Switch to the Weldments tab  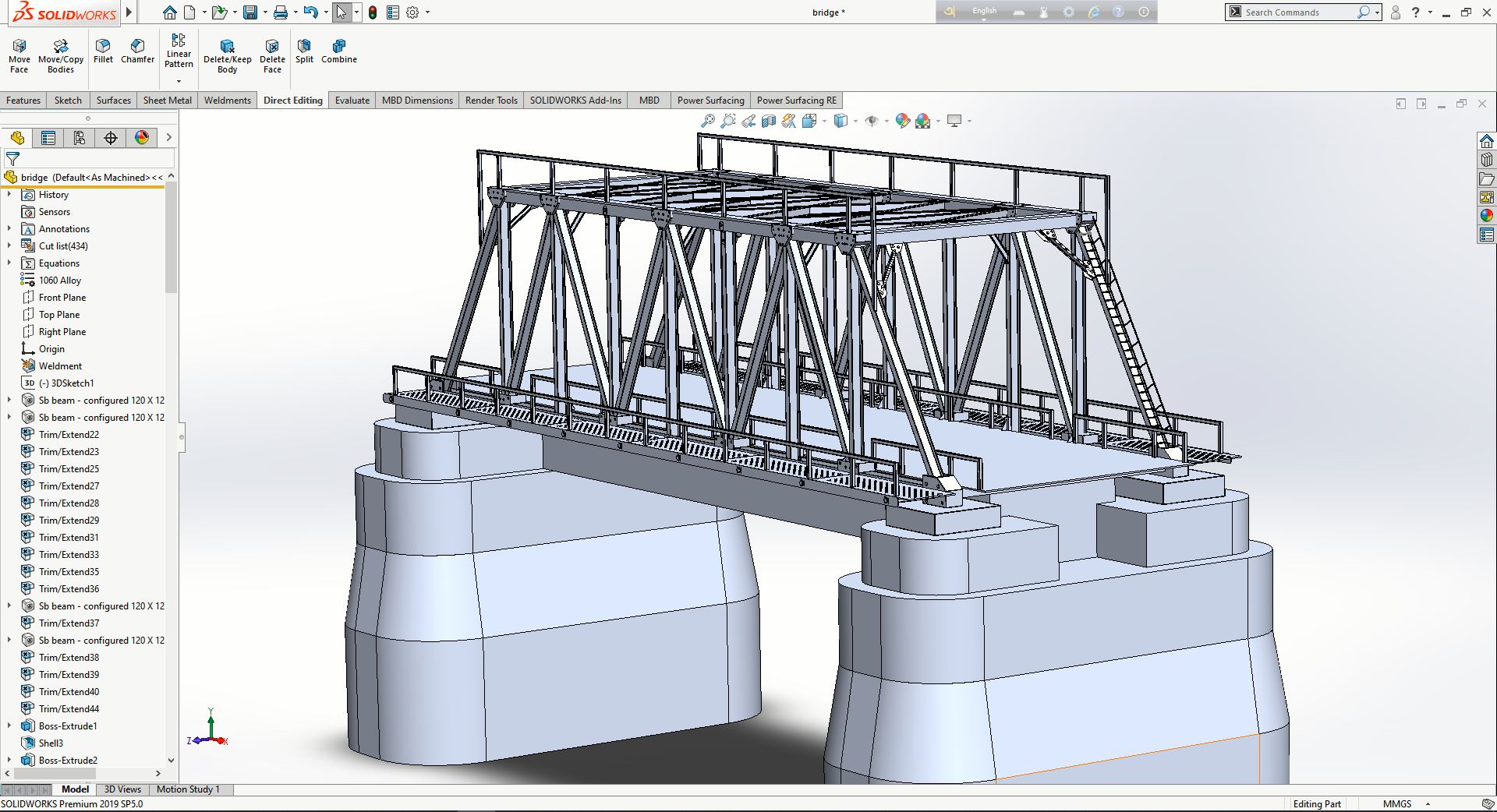[228, 101]
